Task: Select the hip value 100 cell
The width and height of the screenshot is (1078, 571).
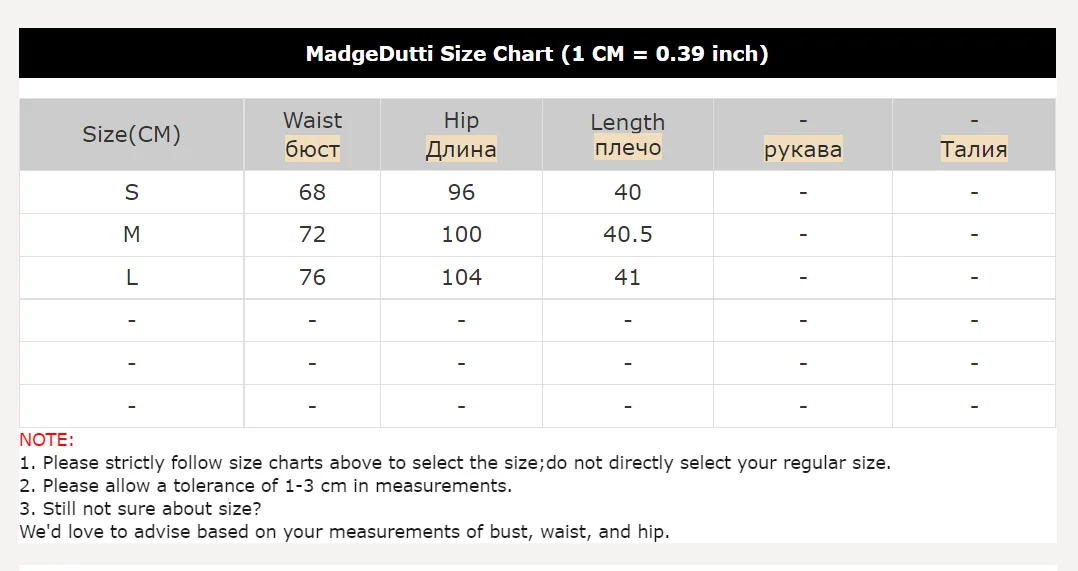Action: coord(461,234)
